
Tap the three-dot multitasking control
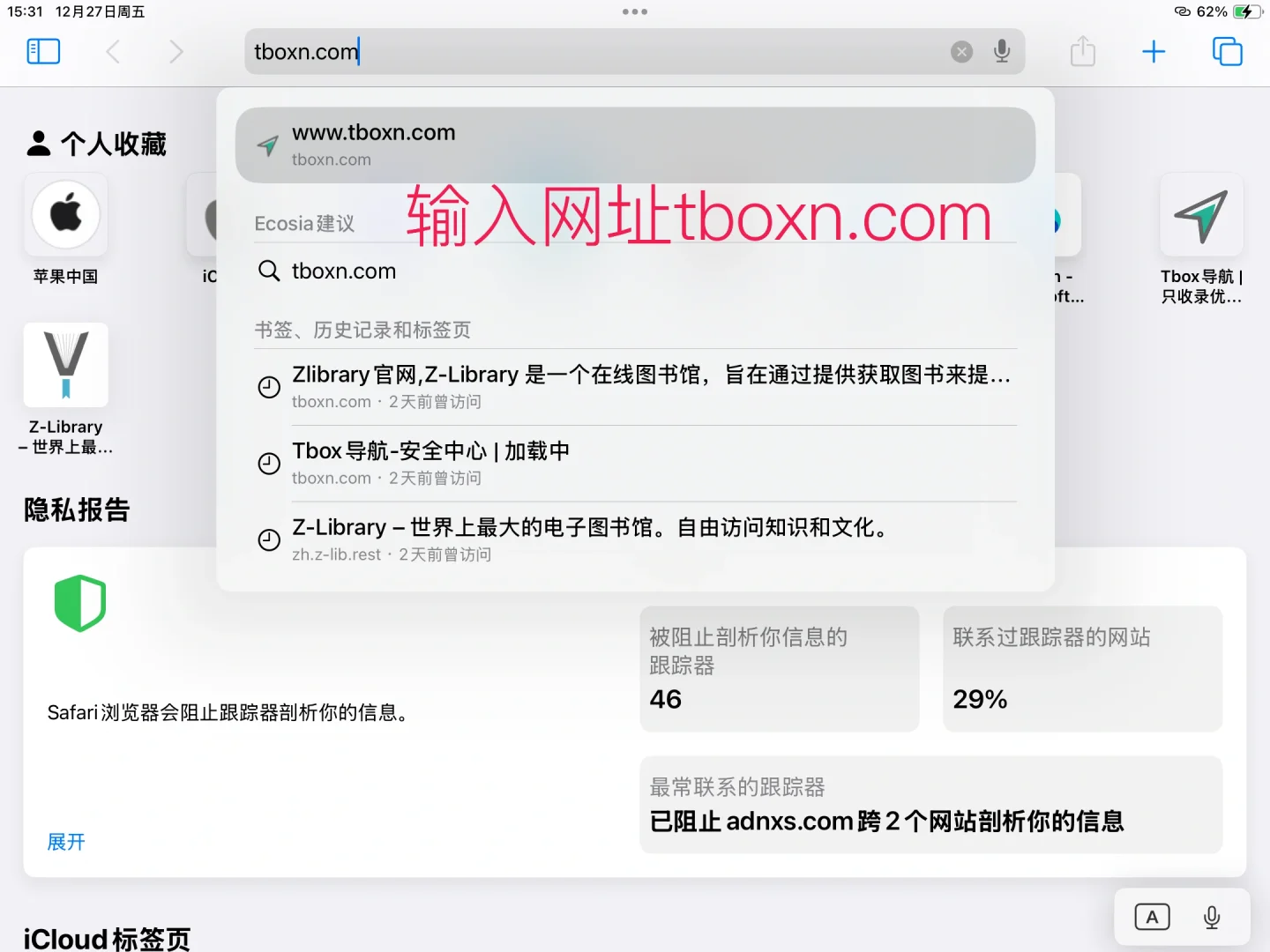(635, 11)
